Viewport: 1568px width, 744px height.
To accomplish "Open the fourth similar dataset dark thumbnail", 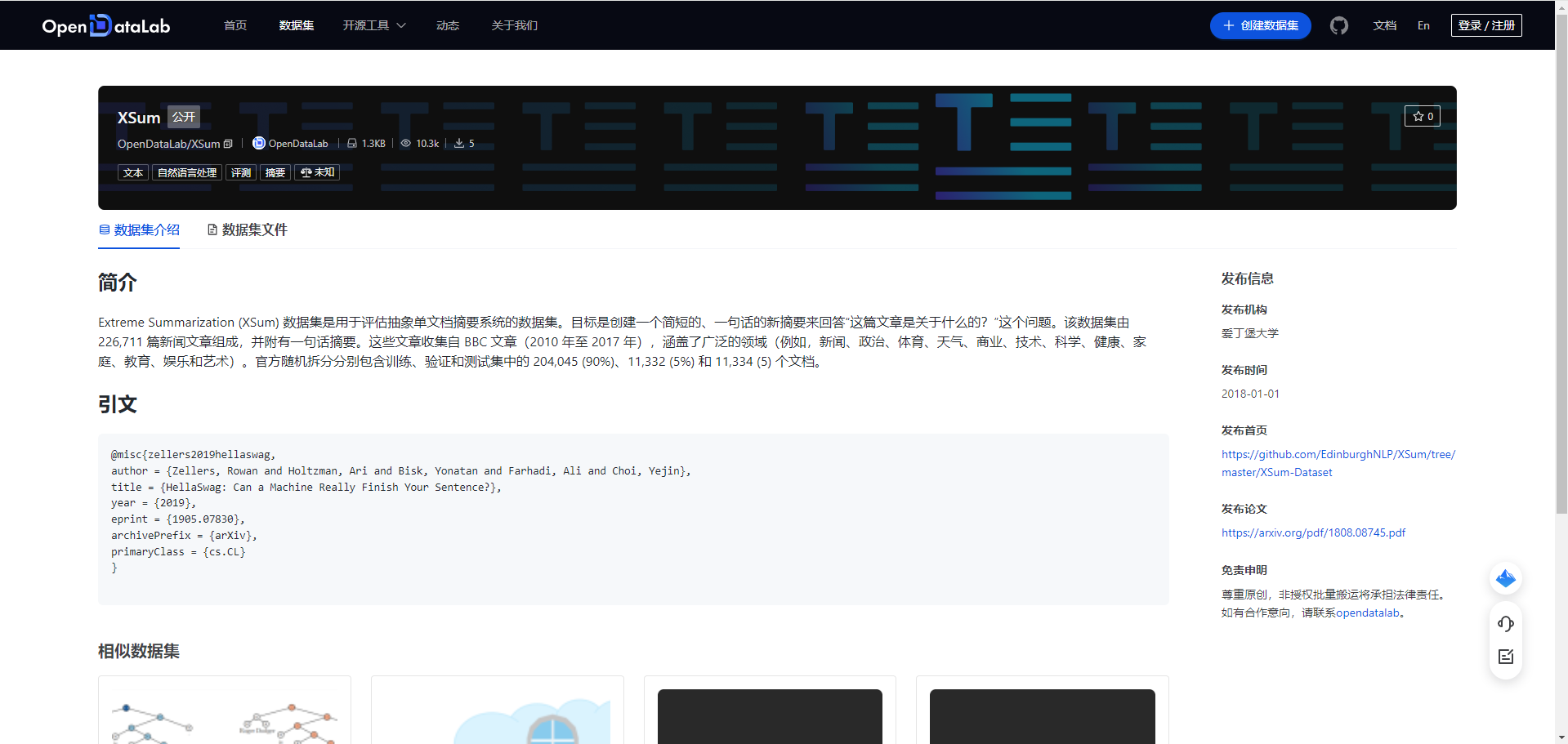I will click(1043, 716).
